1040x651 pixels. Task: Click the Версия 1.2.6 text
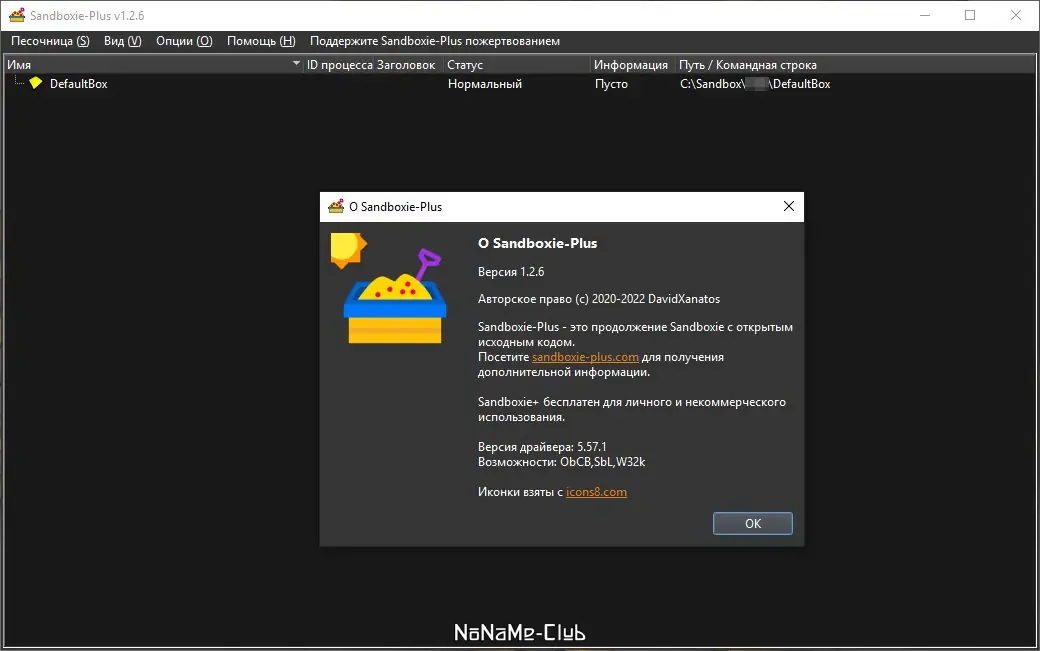pyautogui.click(x=511, y=272)
